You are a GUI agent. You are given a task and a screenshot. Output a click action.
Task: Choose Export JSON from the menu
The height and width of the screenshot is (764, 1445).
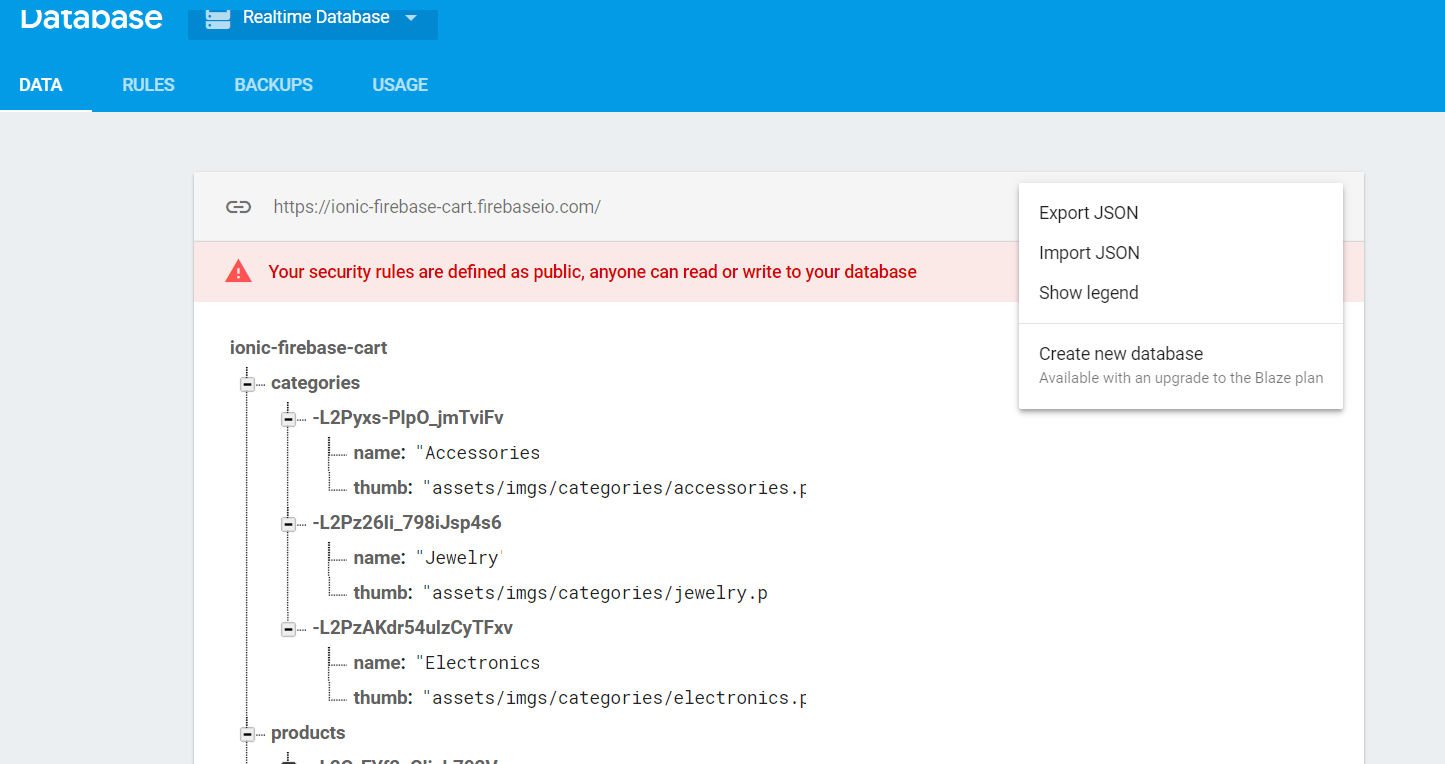1180,213
